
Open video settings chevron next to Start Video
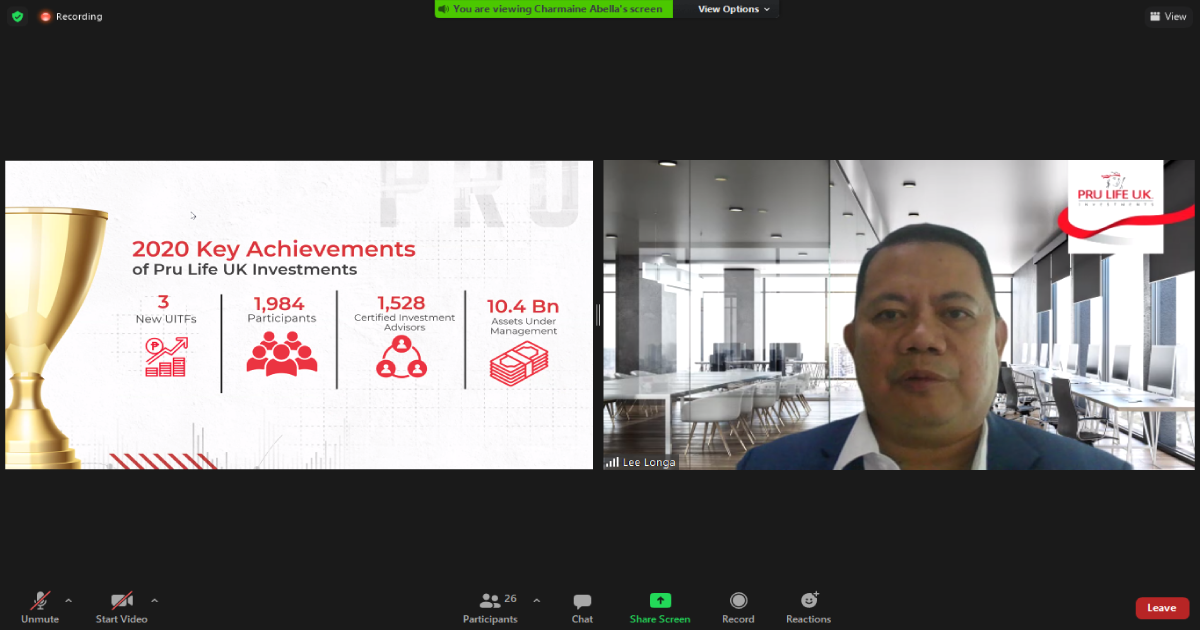tap(154, 601)
